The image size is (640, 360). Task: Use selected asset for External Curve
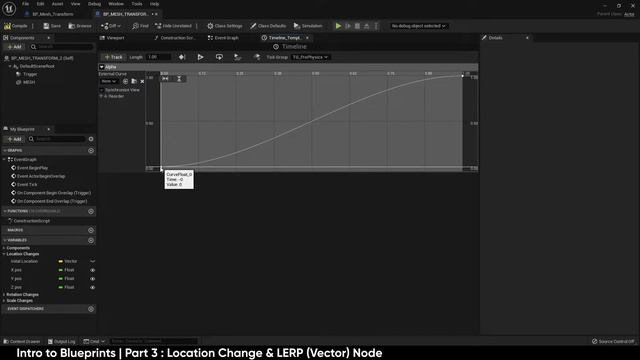[x=125, y=82]
